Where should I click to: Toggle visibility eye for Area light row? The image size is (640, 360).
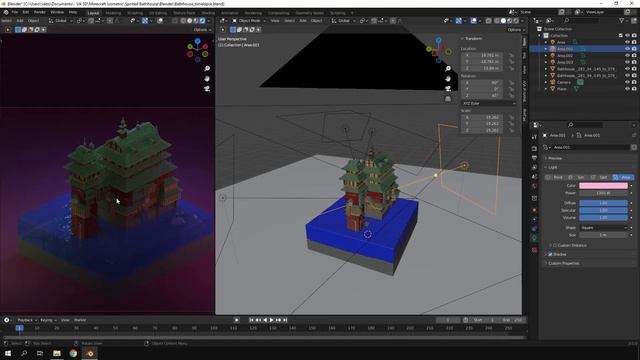pyautogui.click(x=627, y=42)
